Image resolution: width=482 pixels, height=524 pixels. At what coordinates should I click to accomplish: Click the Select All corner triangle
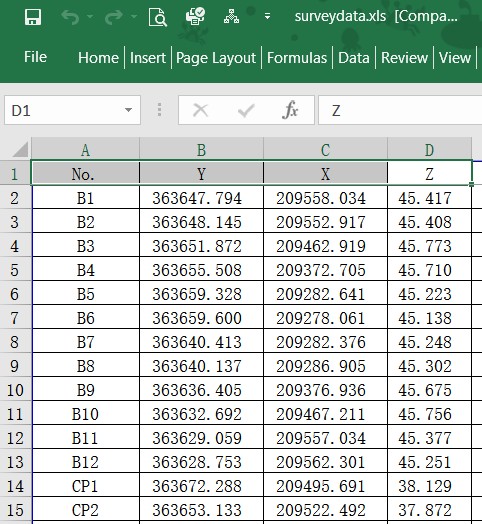[x=20, y=149]
